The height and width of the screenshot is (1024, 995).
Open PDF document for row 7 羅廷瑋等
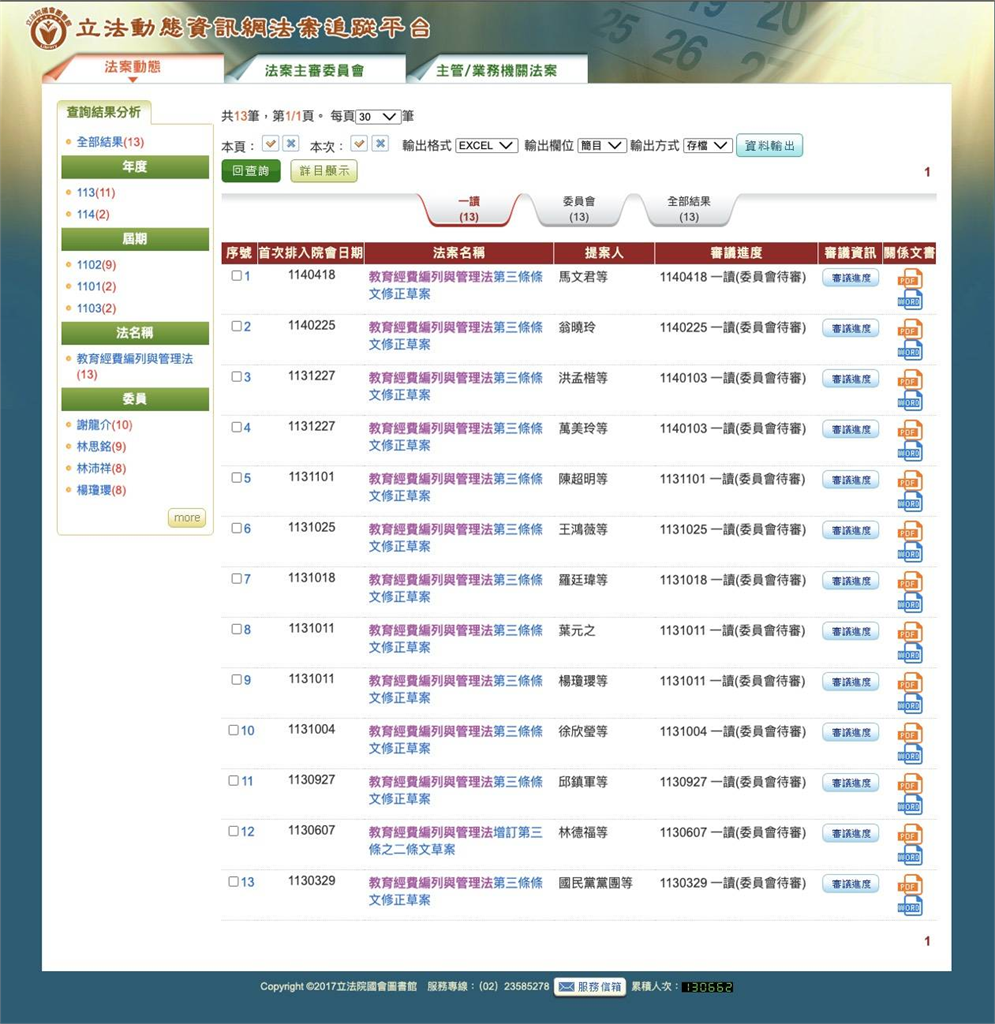(909, 582)
